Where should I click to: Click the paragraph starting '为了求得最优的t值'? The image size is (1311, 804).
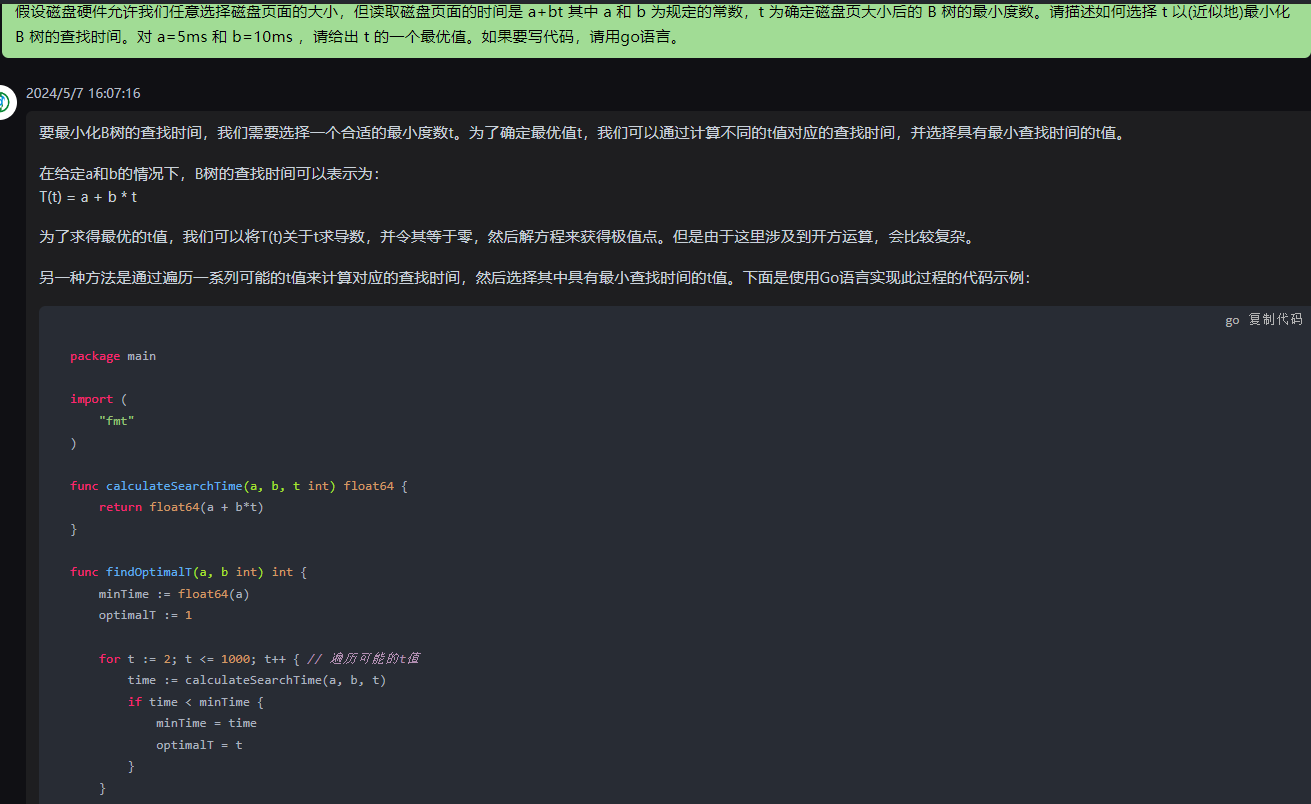507,237
